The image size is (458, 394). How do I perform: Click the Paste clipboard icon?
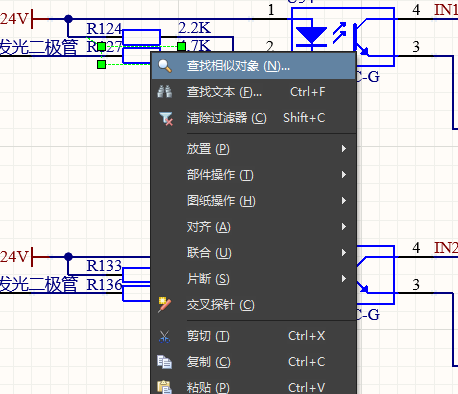pyautogui.click(x=165, y=387)
